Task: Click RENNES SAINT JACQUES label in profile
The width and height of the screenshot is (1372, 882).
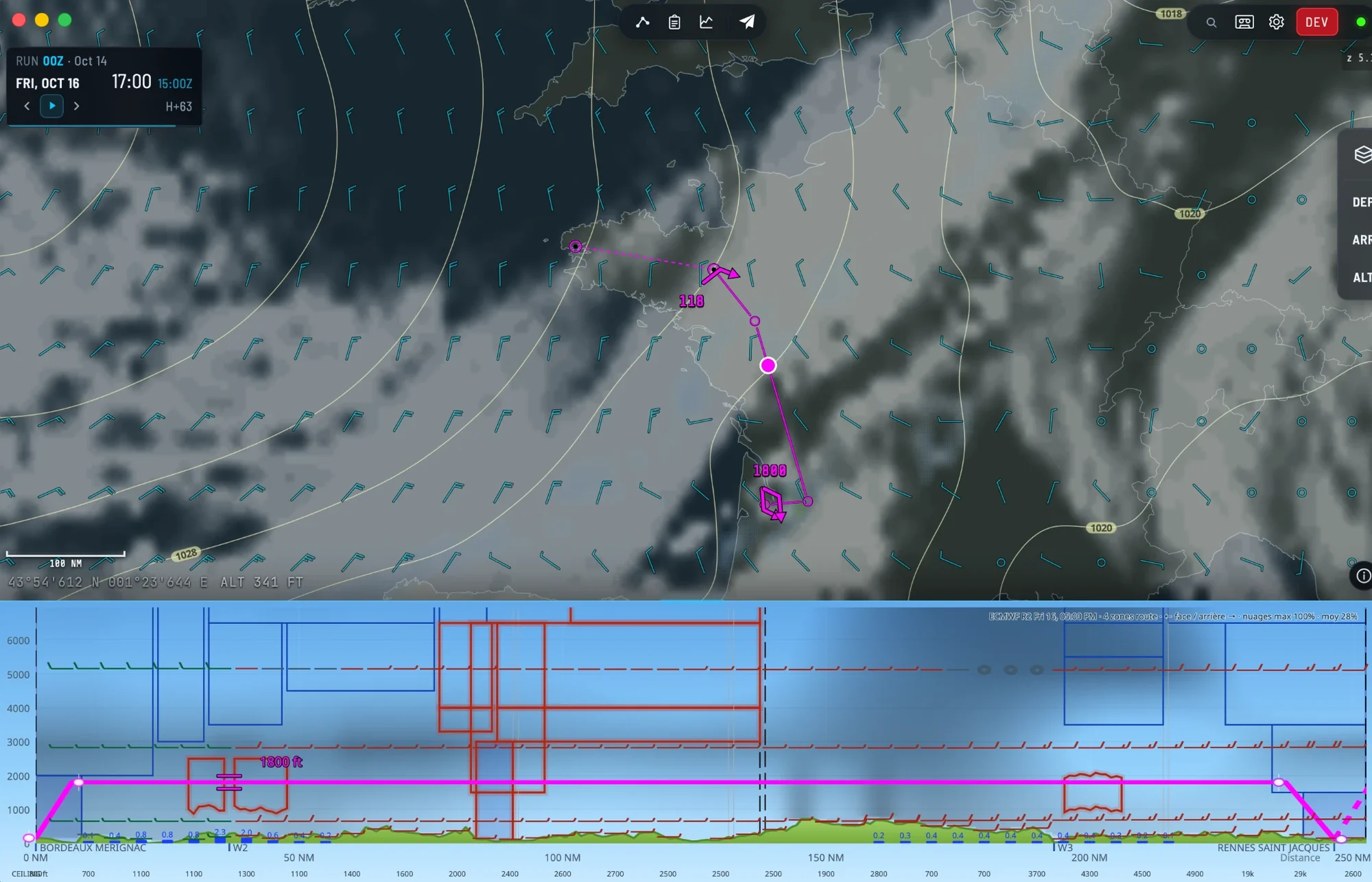Action: tap(1274, 848)
